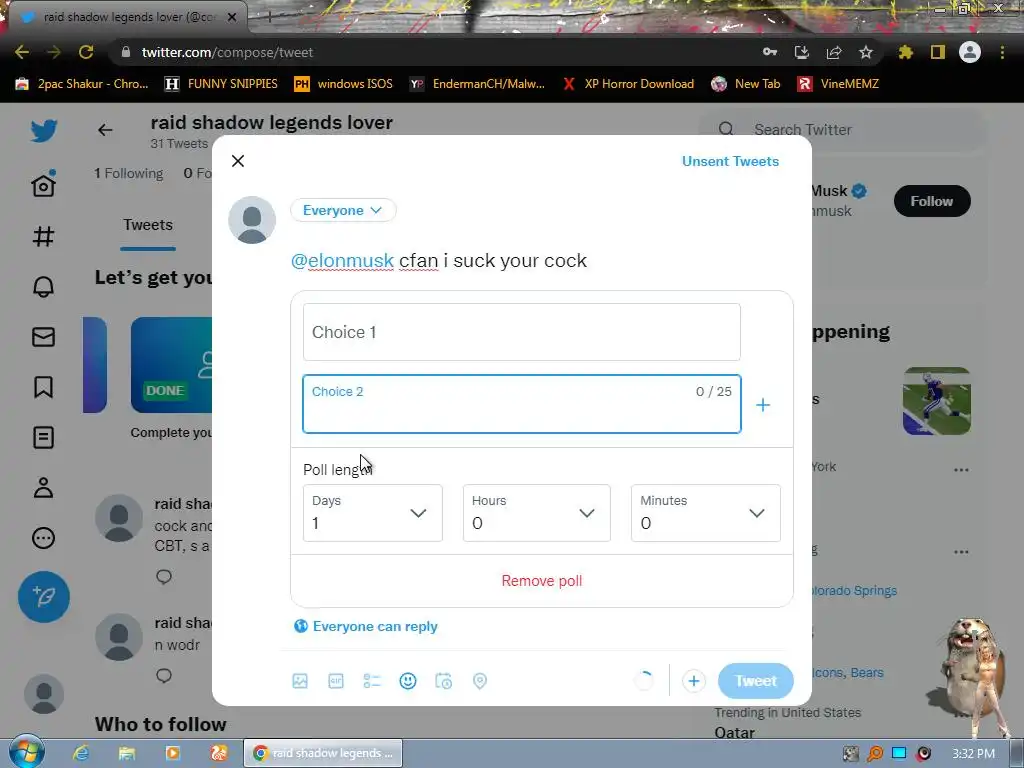Viewport: 1024px width, 768px height.
Task: Open the Hours poll length dropdown
Action: click(537, 513)
